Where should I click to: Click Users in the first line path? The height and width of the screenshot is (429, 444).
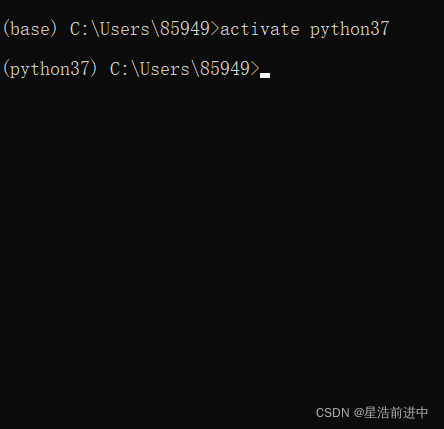click(125, 29)
